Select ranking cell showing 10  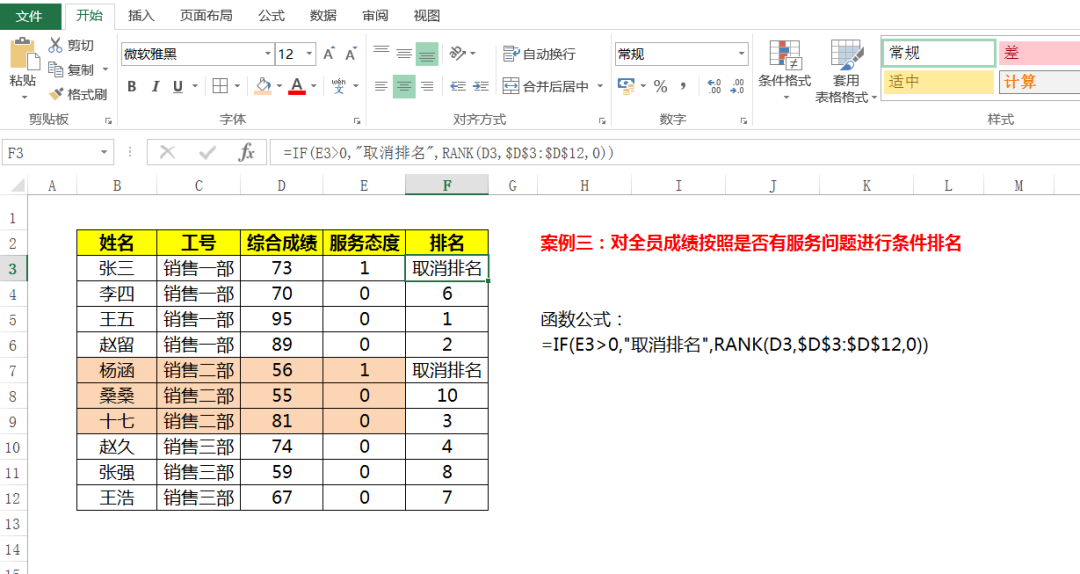point(447,396)
